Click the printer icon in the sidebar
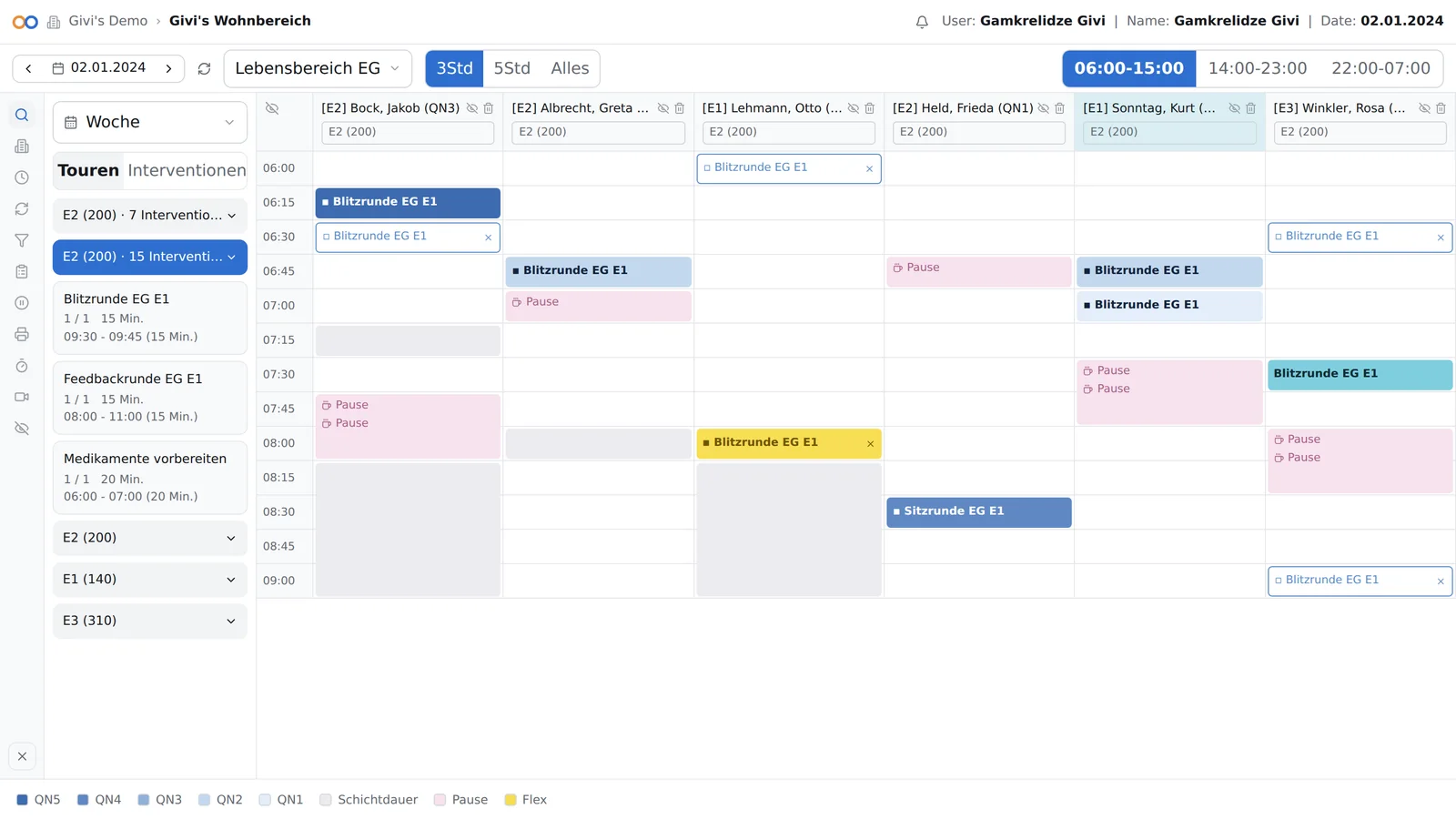This screenshot has height=819, width=1456. (x=22, y=335)
